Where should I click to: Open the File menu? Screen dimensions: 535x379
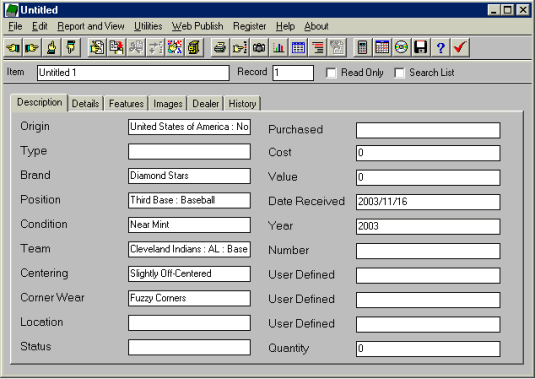[x=15, y=26]
